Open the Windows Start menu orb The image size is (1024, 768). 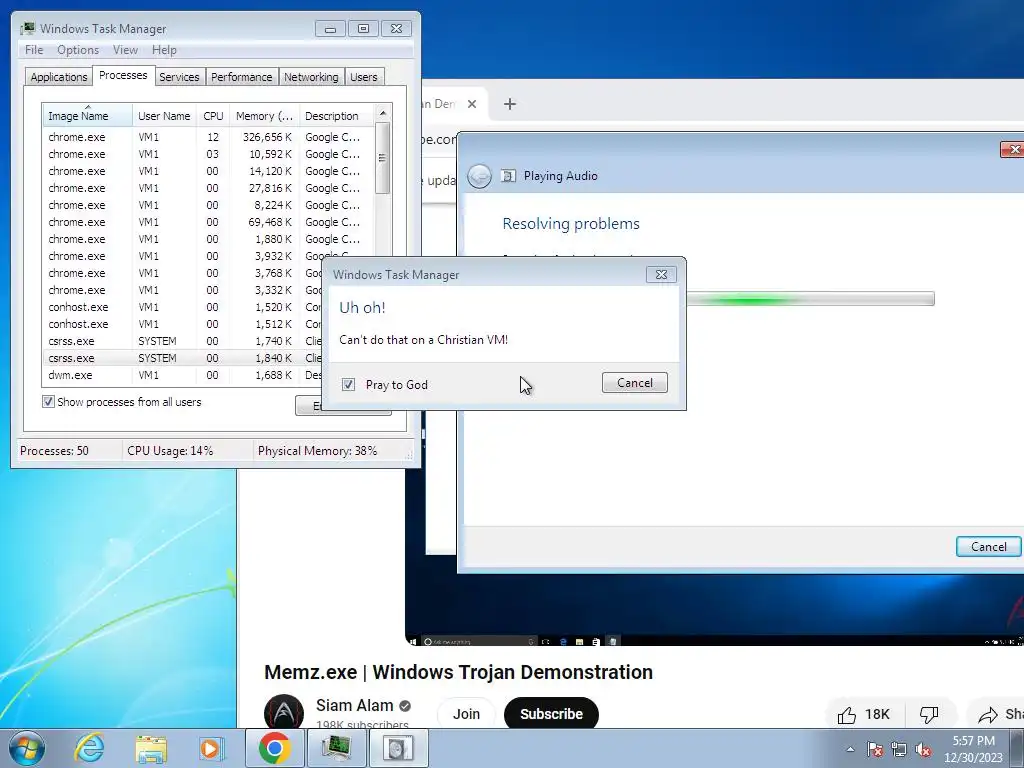click(x=27, y=748)
